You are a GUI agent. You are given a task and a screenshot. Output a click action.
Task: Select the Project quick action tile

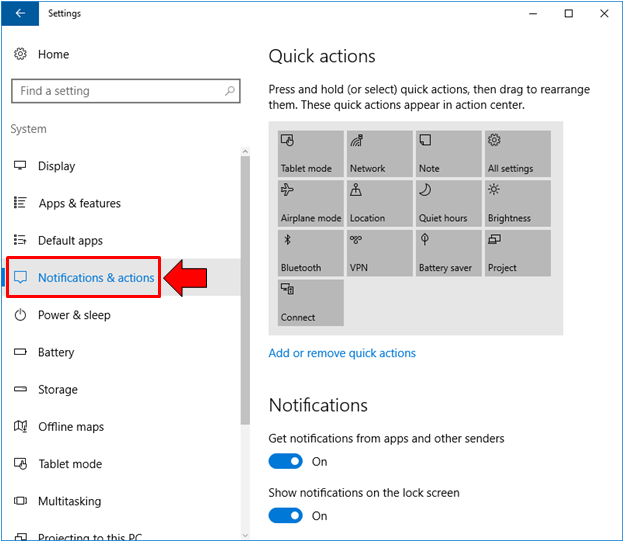(x=517, y=253)
